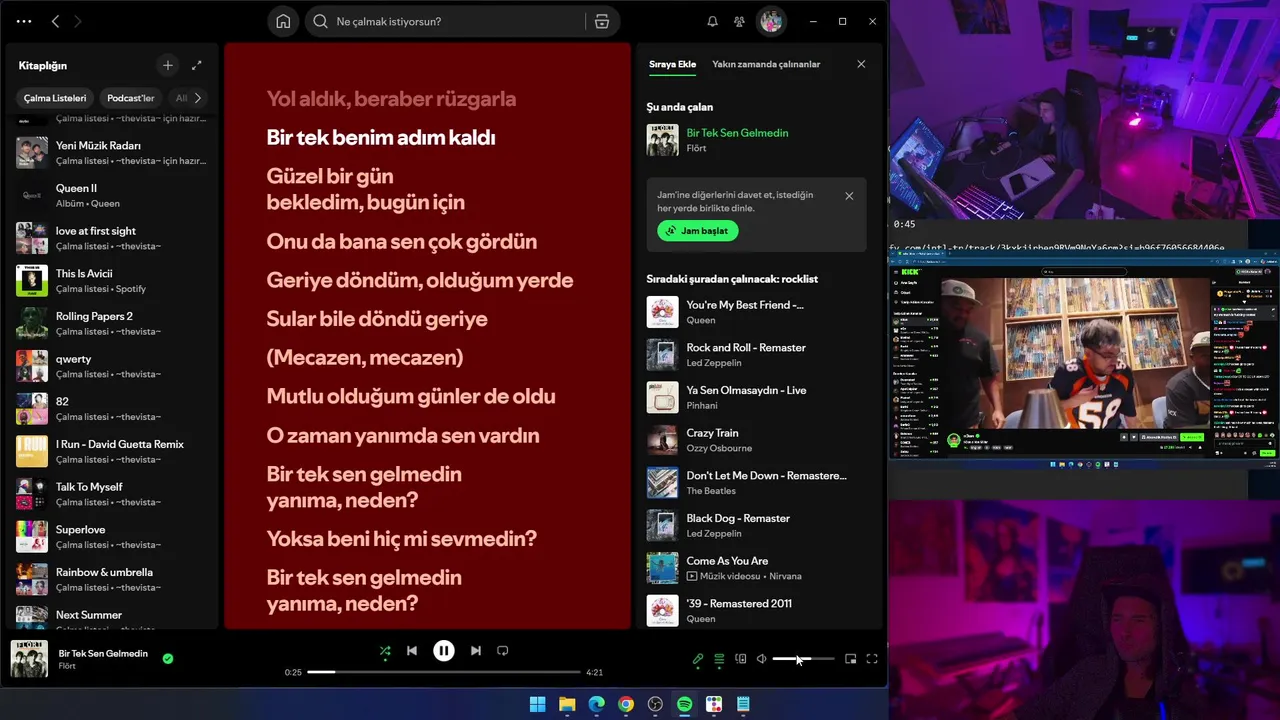Open the playlist named 82
Viewport: 1280px width, 720px height.
(x=112, y=409)
